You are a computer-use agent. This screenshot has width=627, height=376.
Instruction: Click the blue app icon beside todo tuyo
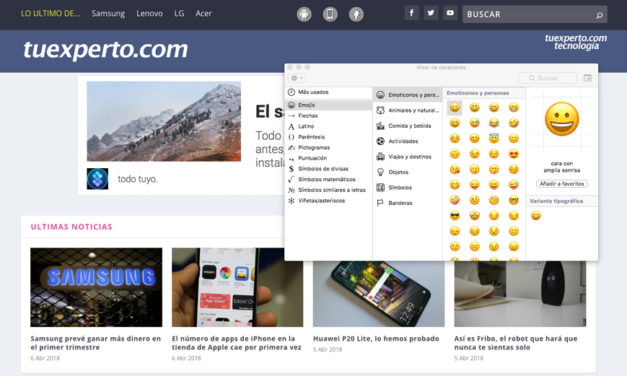[98, 179]
